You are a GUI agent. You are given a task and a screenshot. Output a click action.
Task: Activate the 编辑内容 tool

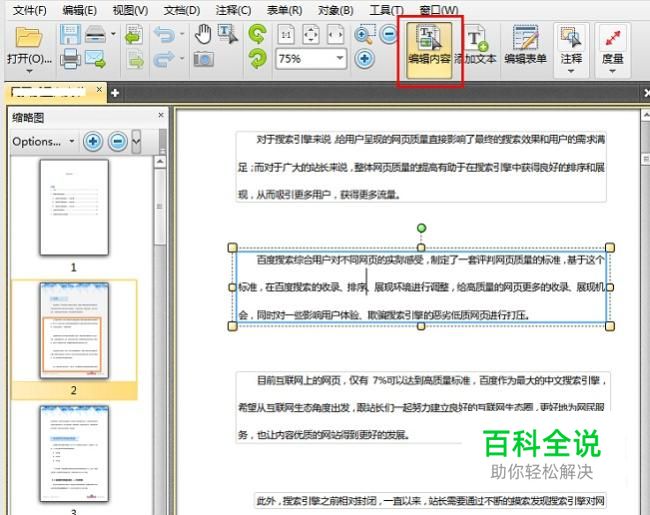point(429,50)
